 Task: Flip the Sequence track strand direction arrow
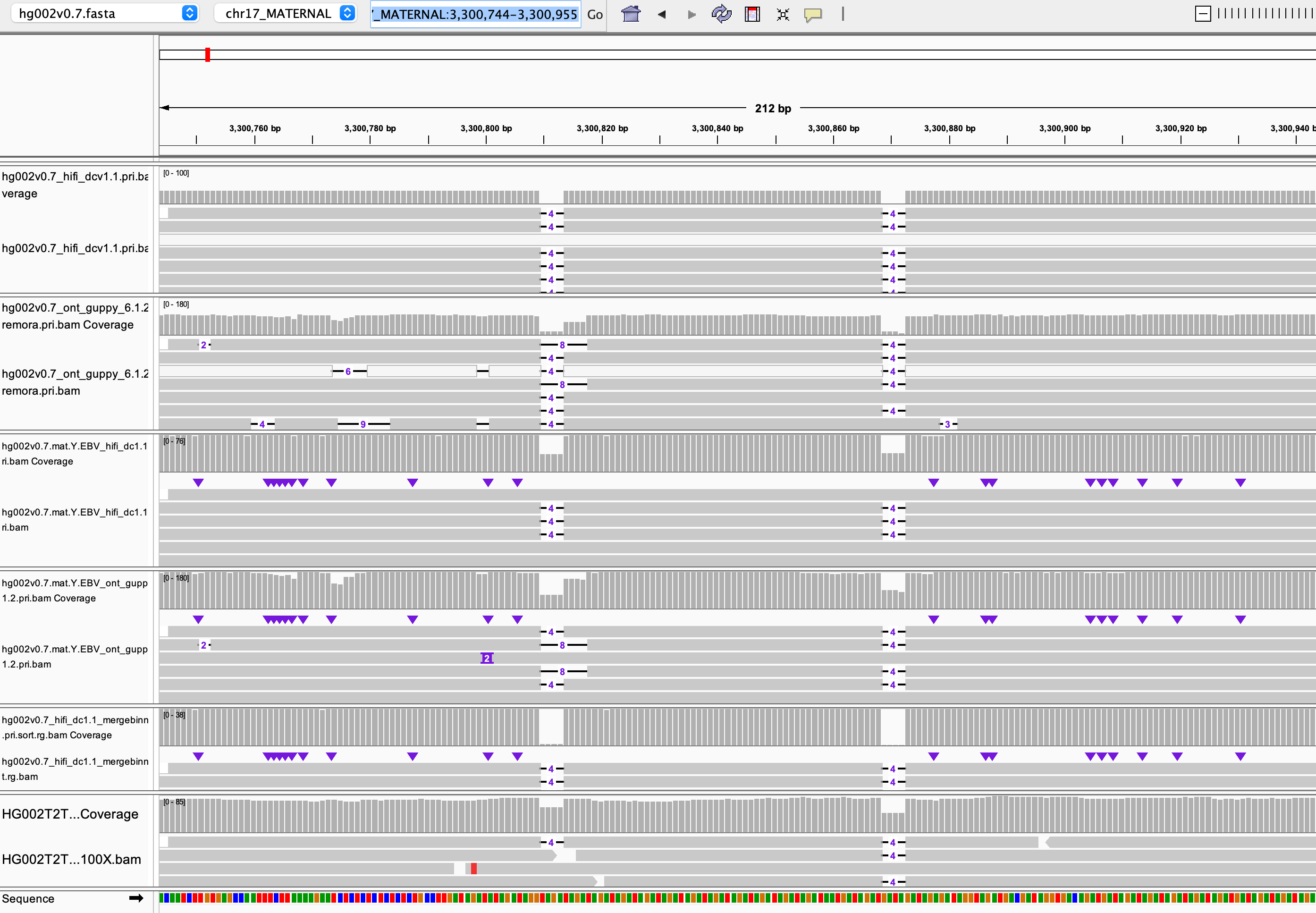pyautogui.click(x=135, y=898)
